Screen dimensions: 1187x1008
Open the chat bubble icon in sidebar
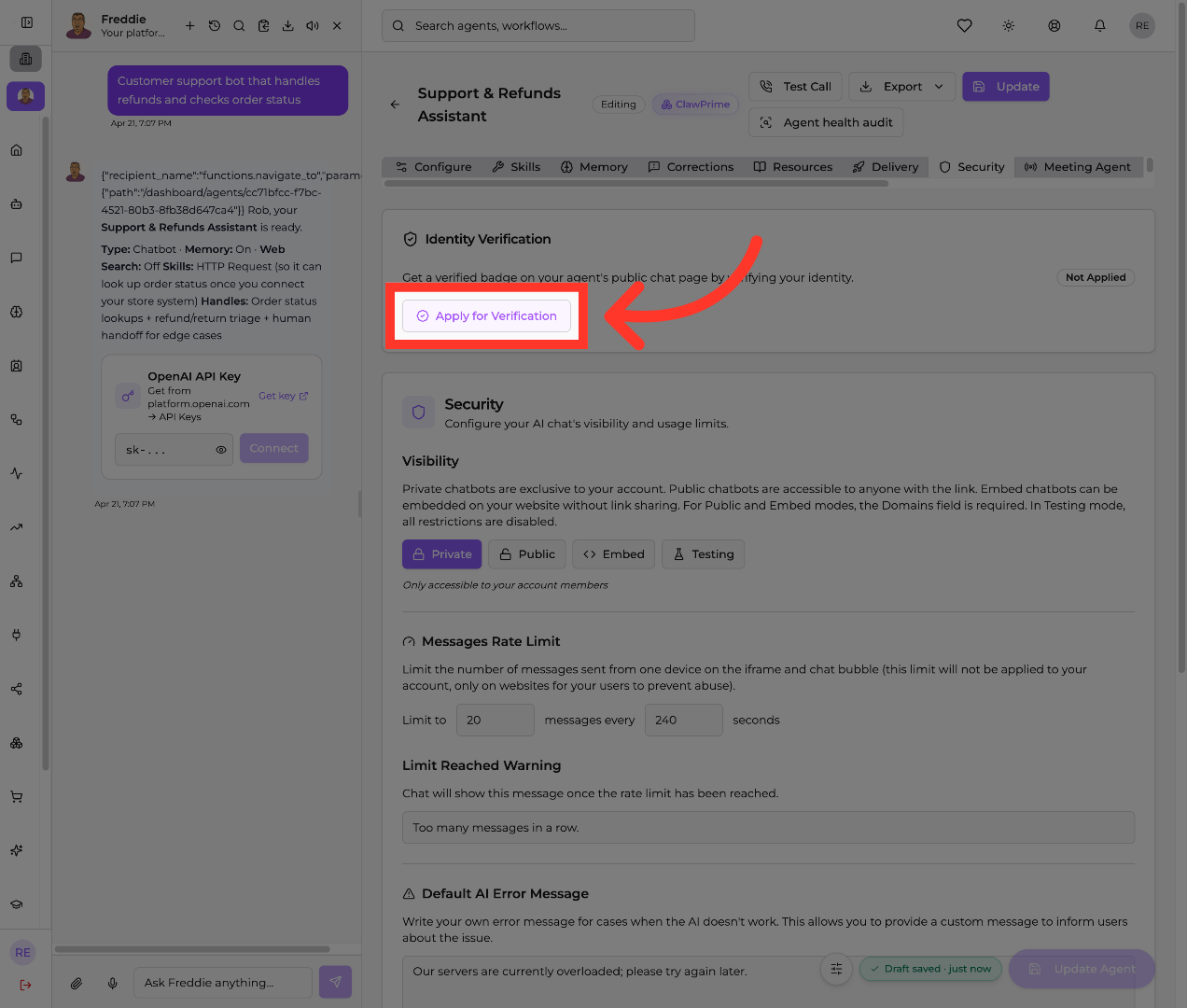click(17, 258)
